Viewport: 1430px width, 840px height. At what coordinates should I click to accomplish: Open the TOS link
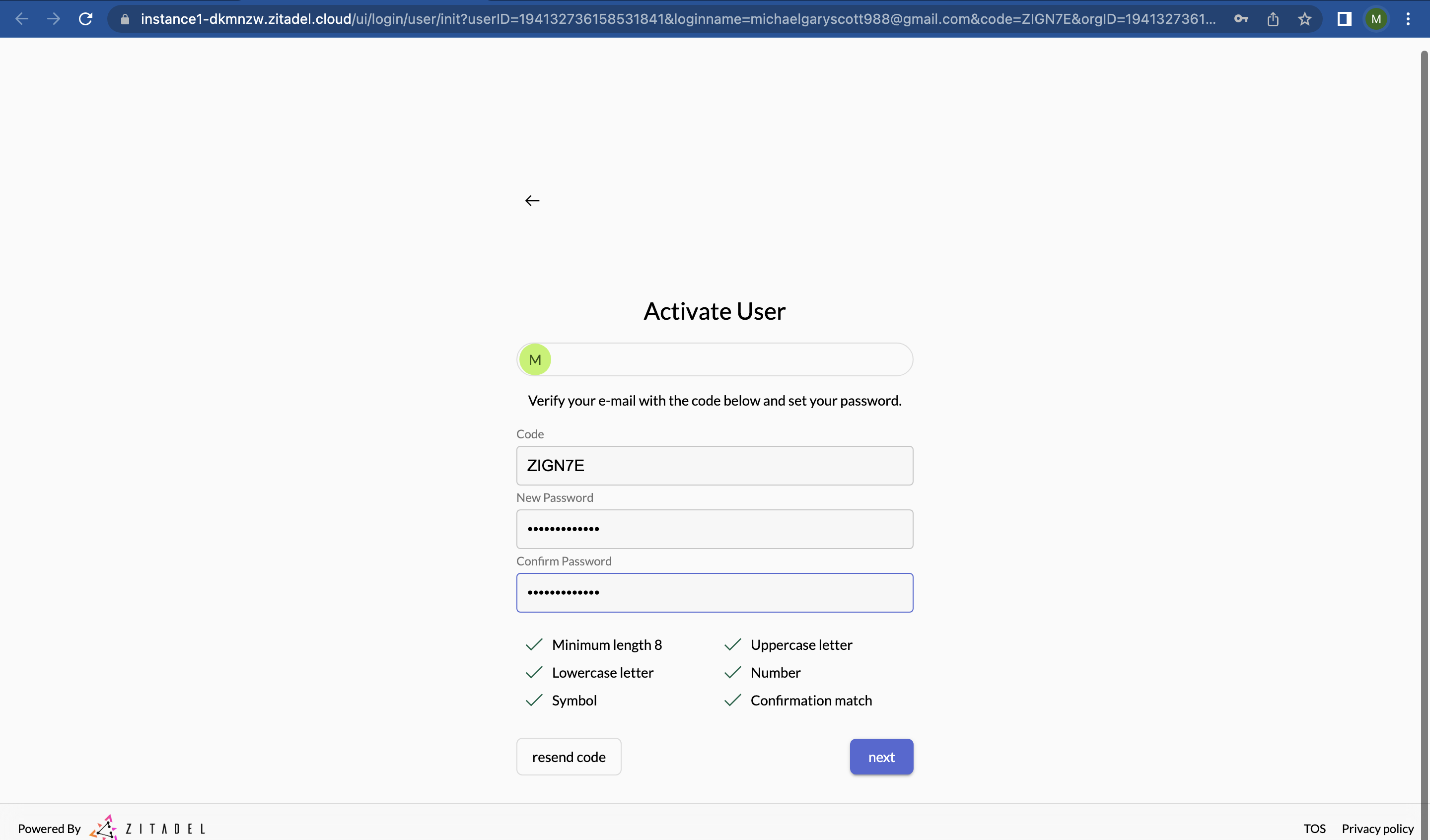click(1314, 828)
